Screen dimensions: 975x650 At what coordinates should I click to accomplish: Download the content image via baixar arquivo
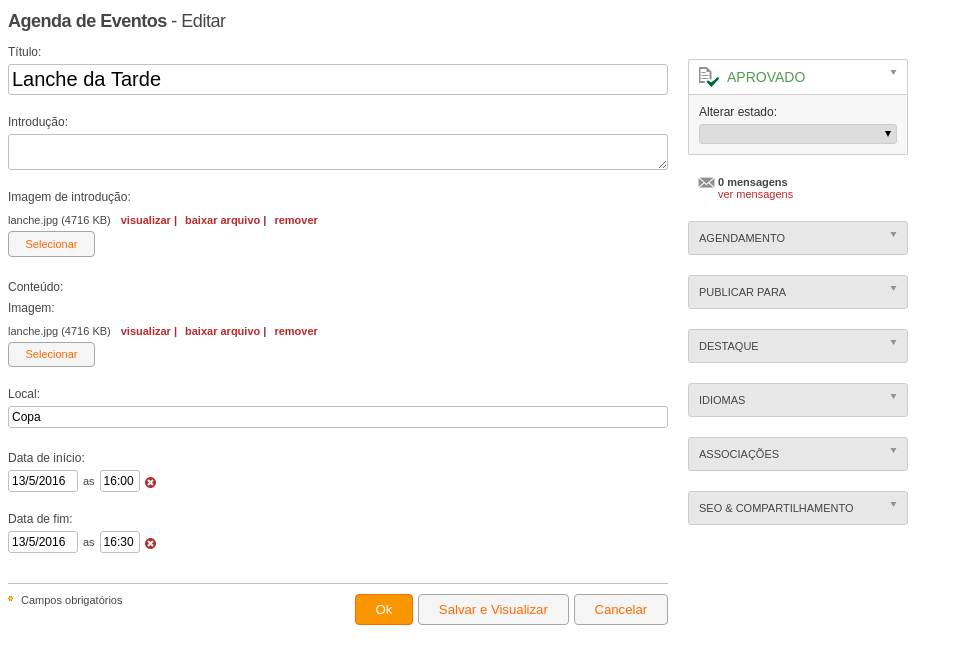tap(222, 331)
